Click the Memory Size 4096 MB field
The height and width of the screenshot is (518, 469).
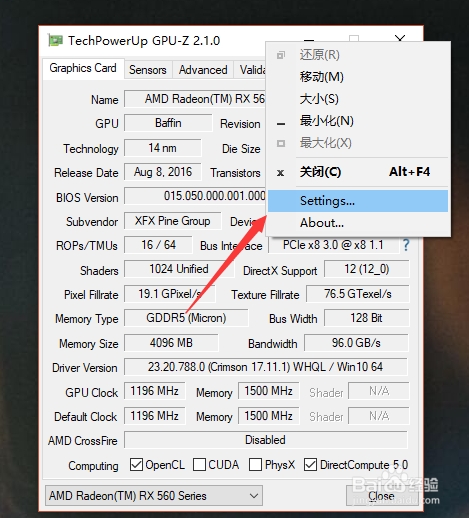(x=171, y=343)
